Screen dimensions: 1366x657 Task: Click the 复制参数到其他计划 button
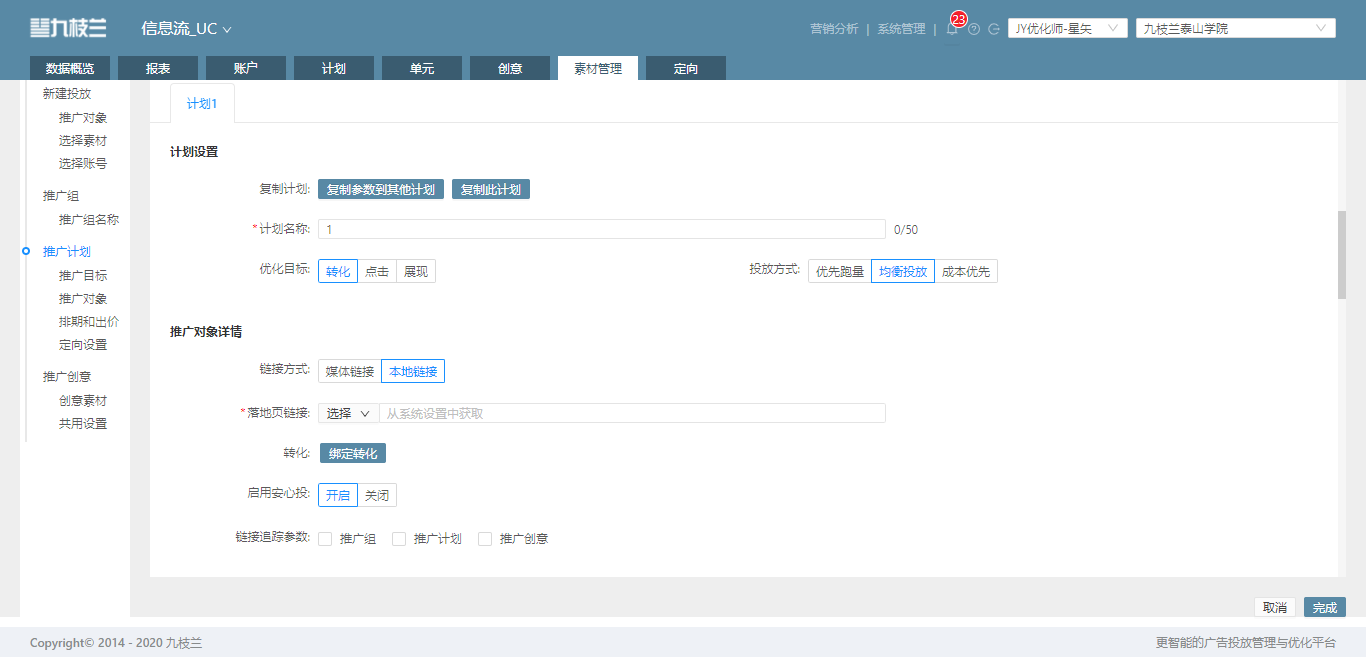(x=381, y=189)
